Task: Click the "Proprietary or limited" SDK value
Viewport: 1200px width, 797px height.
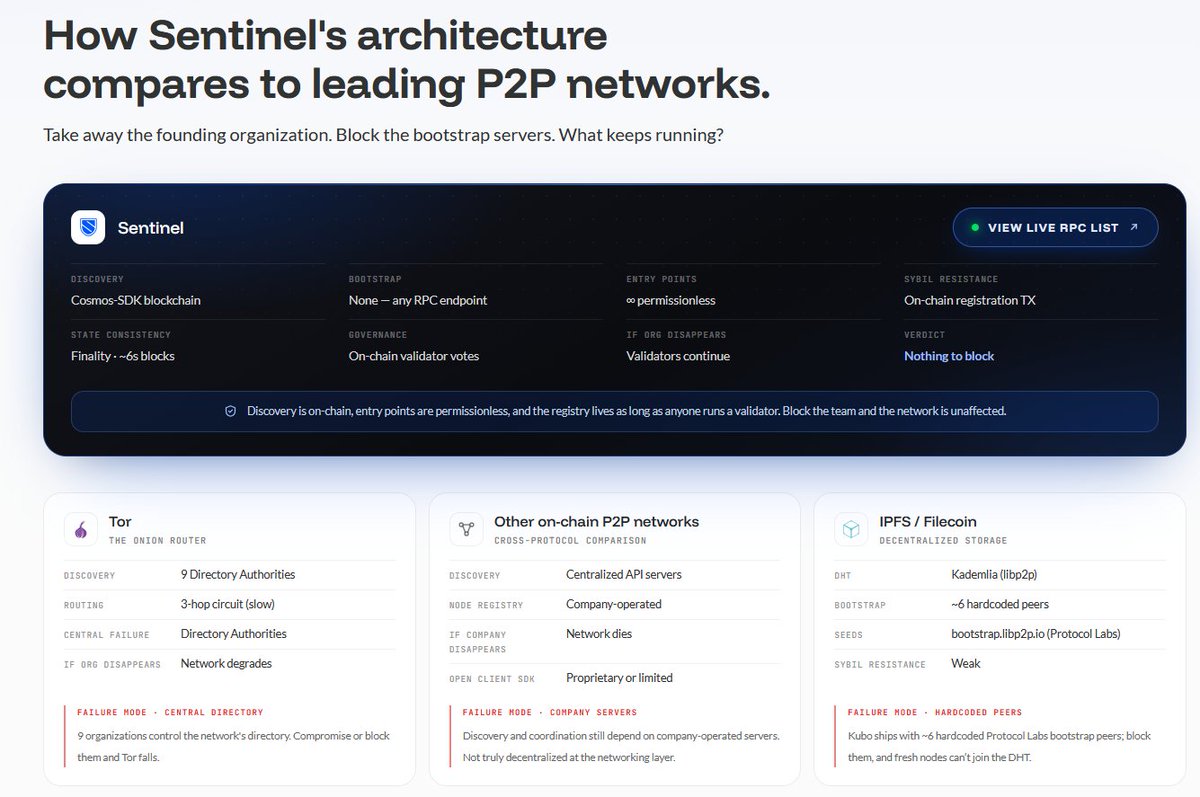Action: (619, 678)
